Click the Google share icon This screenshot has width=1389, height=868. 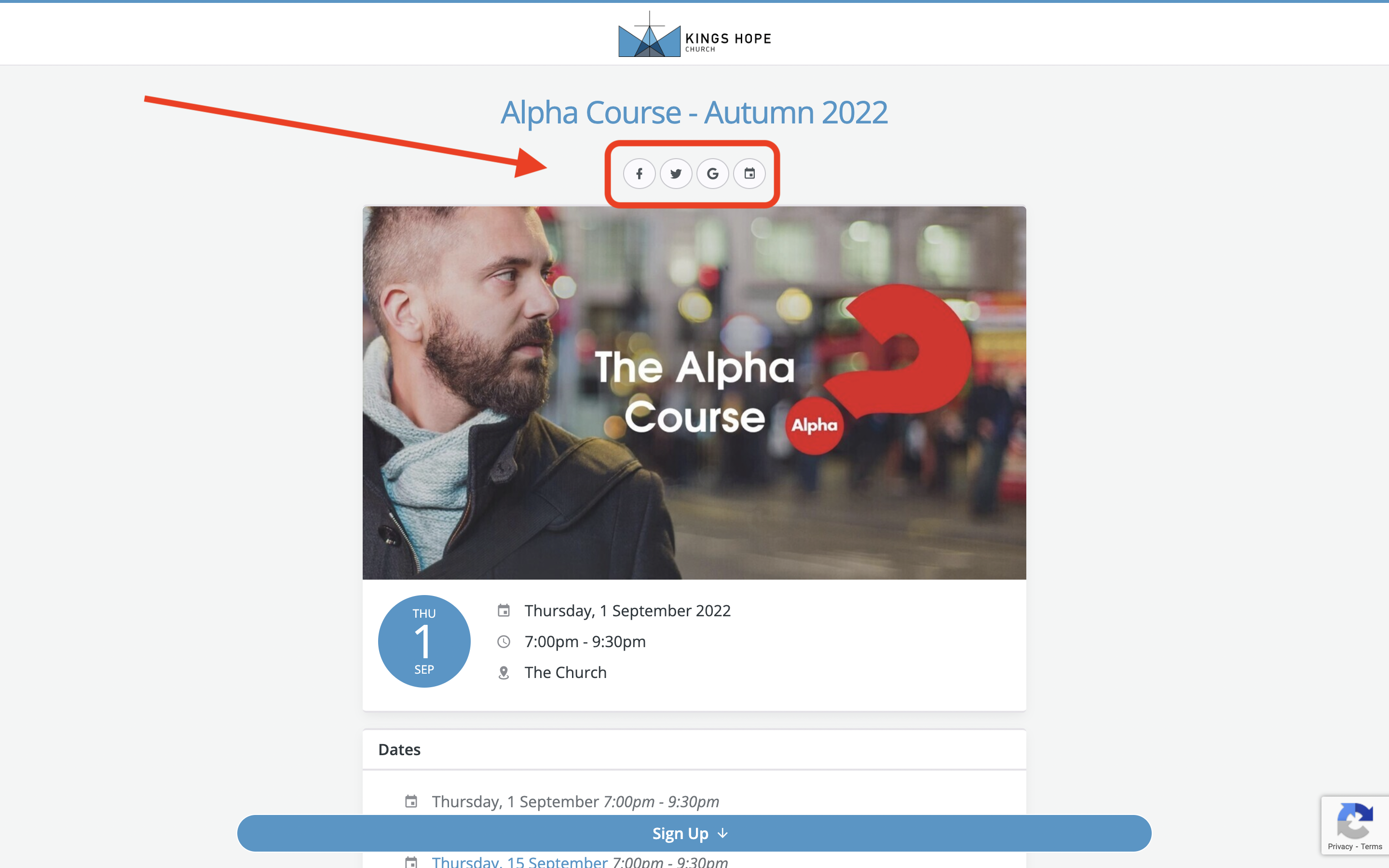point(712,174)
